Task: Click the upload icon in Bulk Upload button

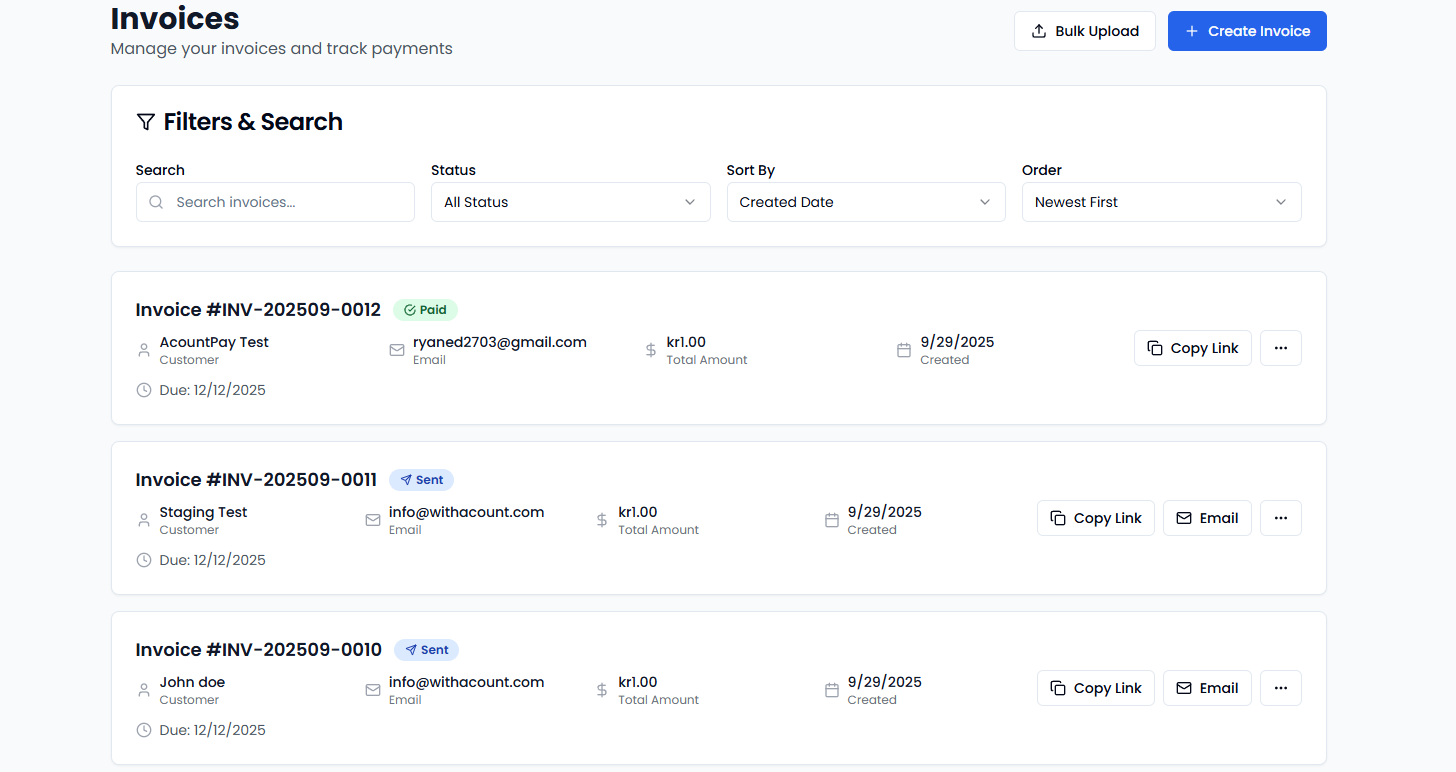Action: [x=1041, y=30]
